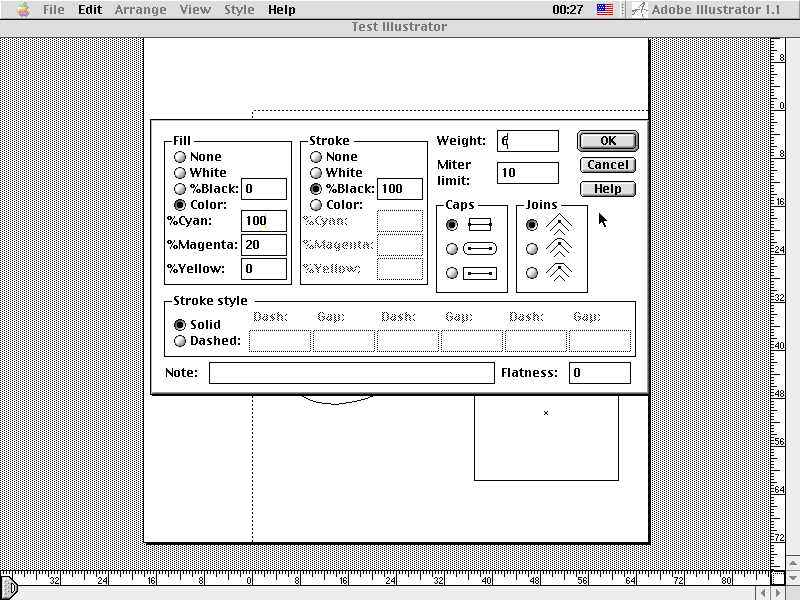Set Stroke to None

(316, 157)
